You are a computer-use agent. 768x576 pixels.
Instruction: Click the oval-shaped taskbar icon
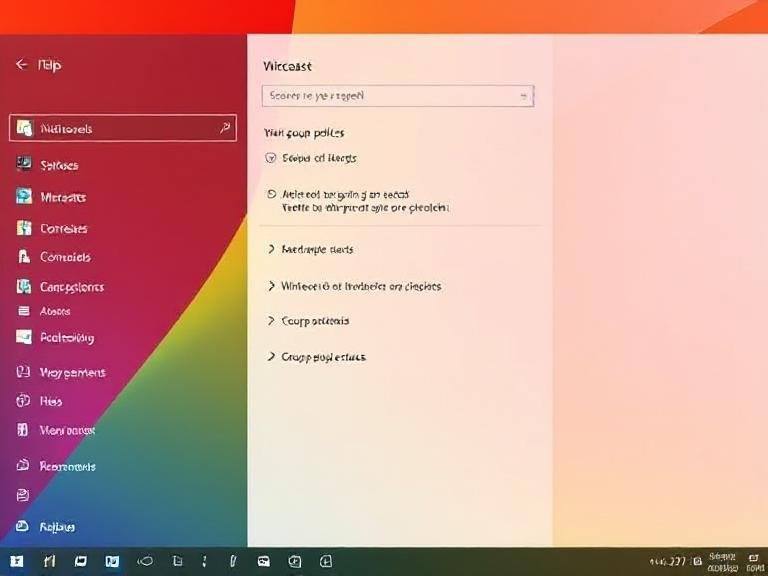click(x=145, y=561)
